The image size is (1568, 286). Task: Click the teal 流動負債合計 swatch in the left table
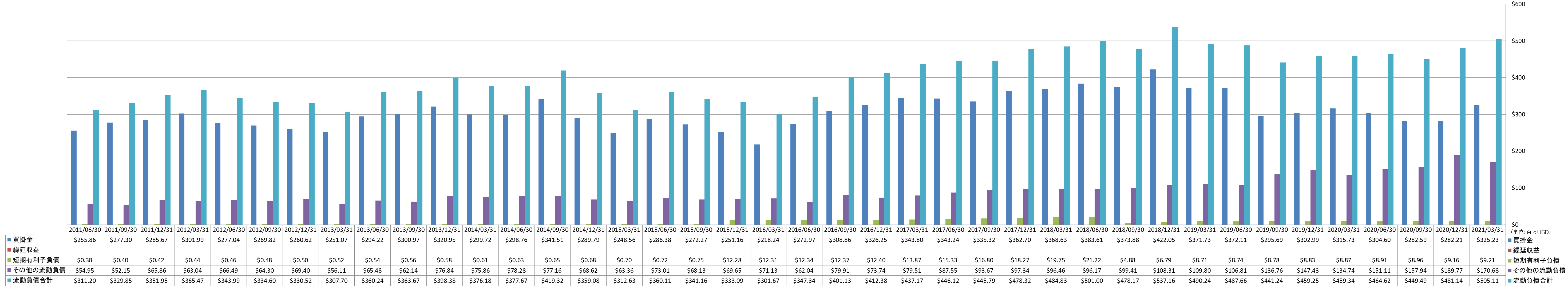coord(9,280)
